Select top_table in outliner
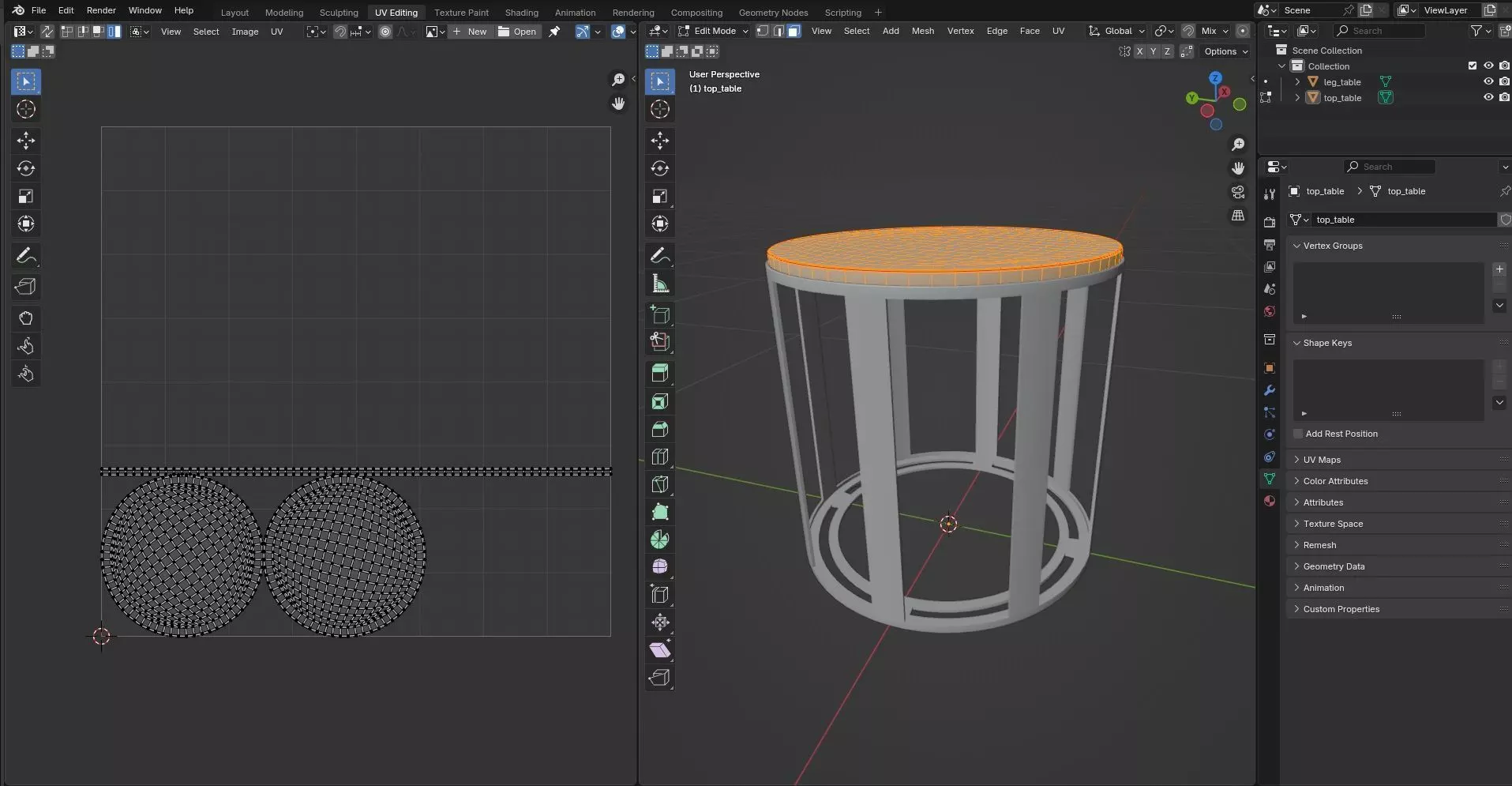This screenshot has width=1512, height=786. (1342, 98)
